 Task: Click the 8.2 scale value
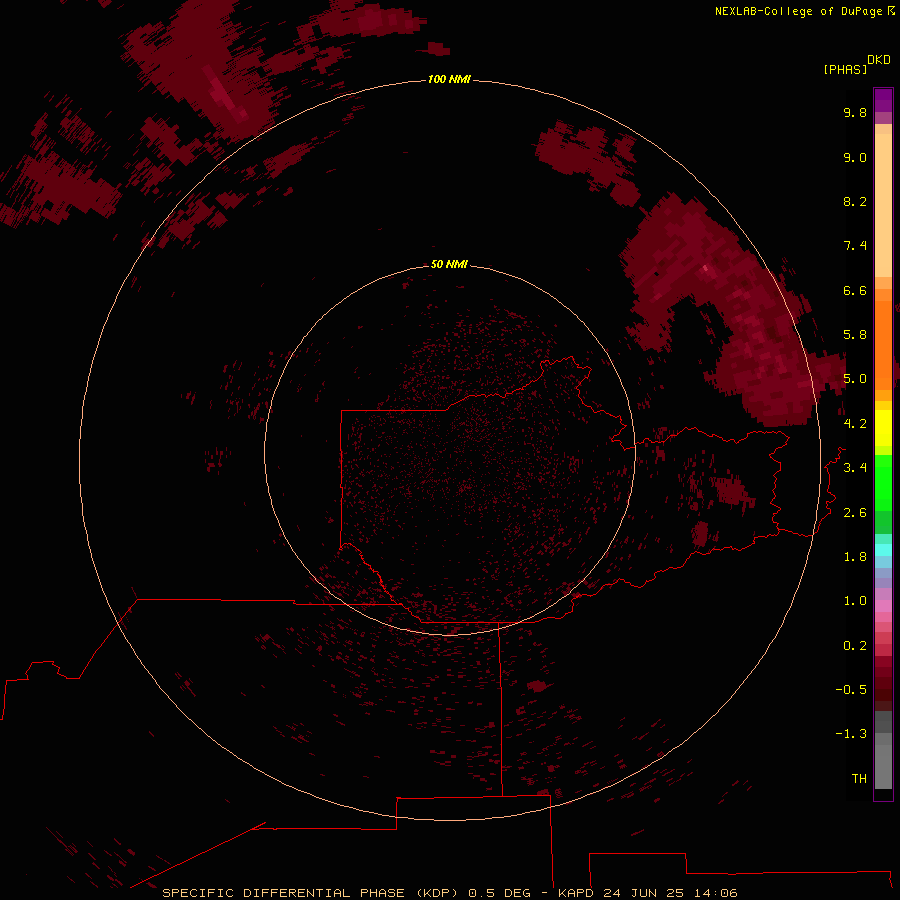pyautogui.click(x=855, y=201)
